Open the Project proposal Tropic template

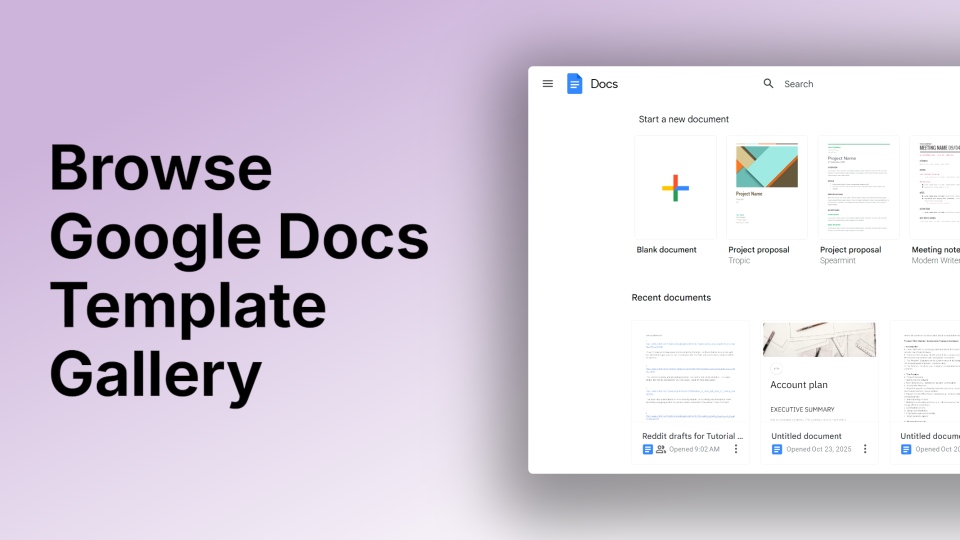click(x=767, y=187)
